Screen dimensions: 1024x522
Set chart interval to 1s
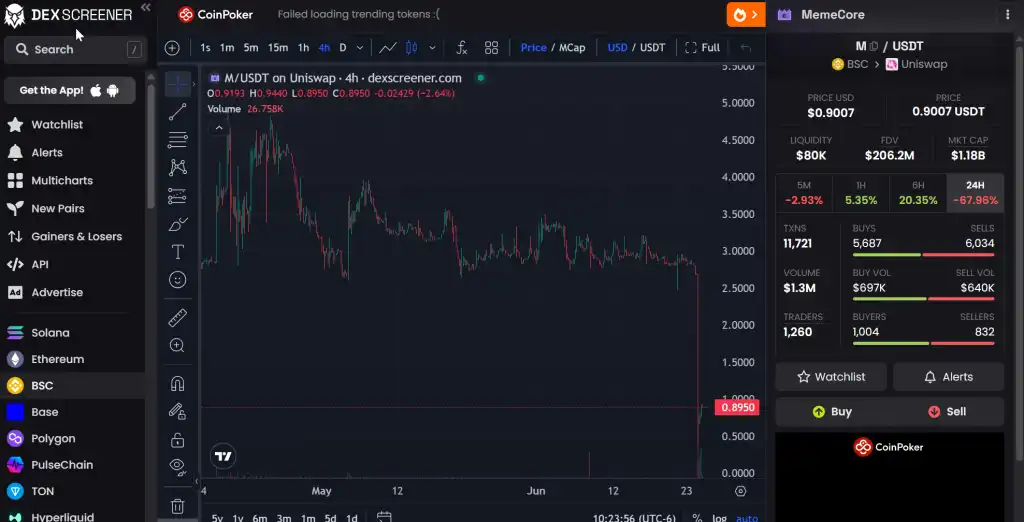(205, 48)
